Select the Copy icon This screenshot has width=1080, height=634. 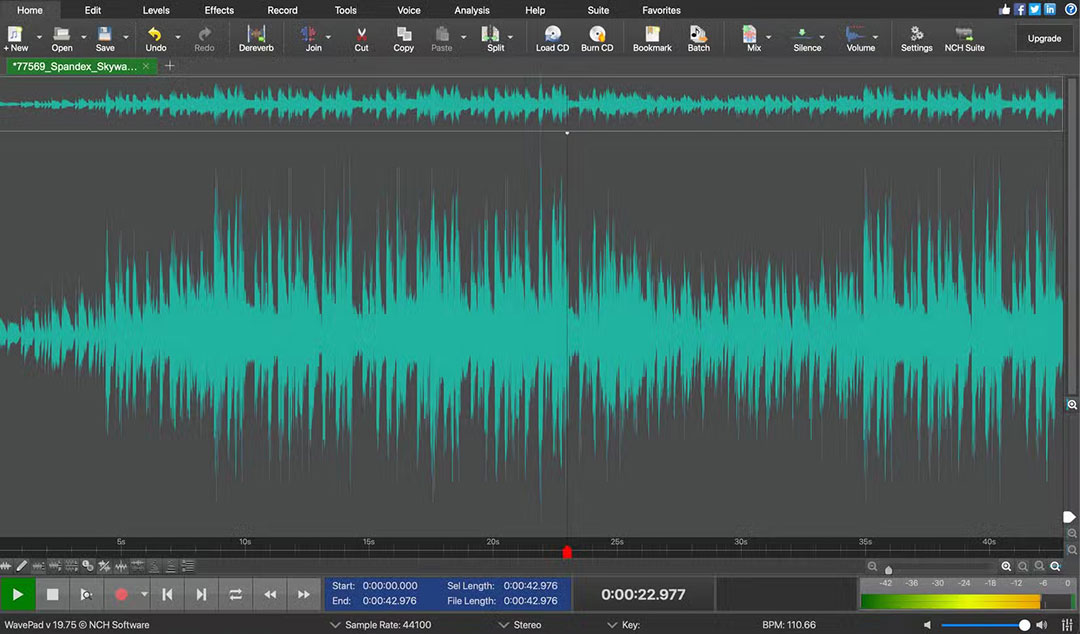point(403,38)
